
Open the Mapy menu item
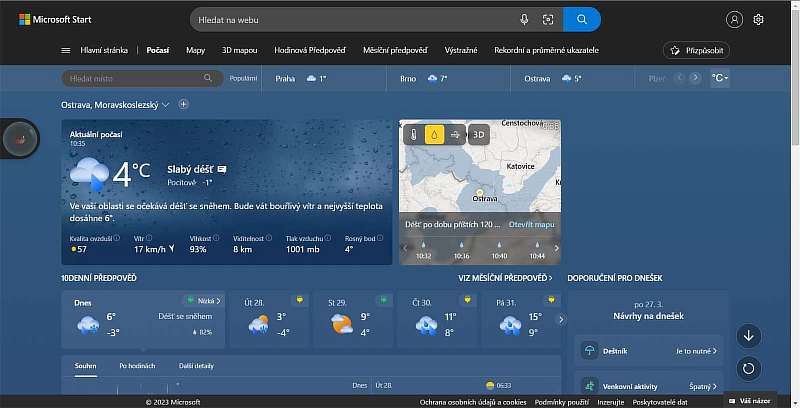pos(195,50)
